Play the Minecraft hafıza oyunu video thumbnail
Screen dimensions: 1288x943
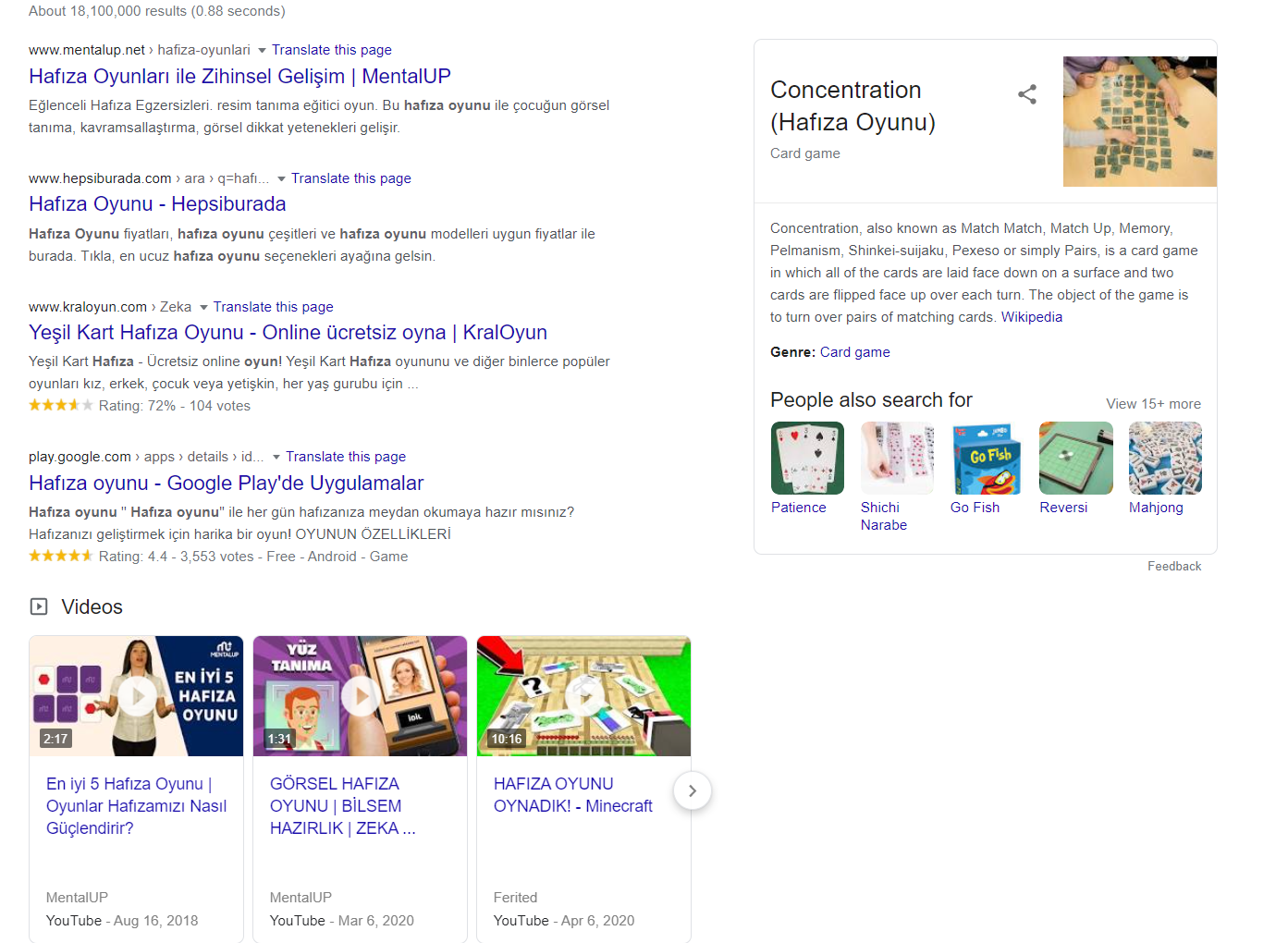pos(583,696)
